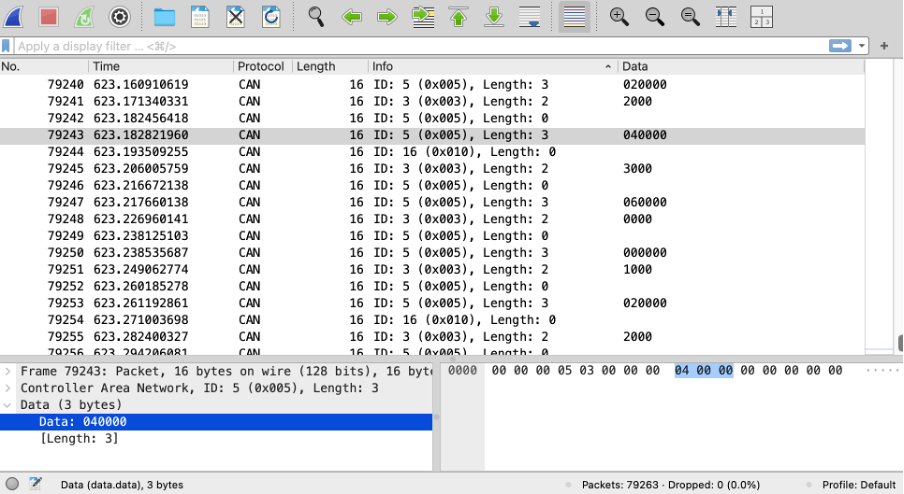Click time 623.249062774 cell
This screenshot has width=904, height=494.
[x=141, y=269]
